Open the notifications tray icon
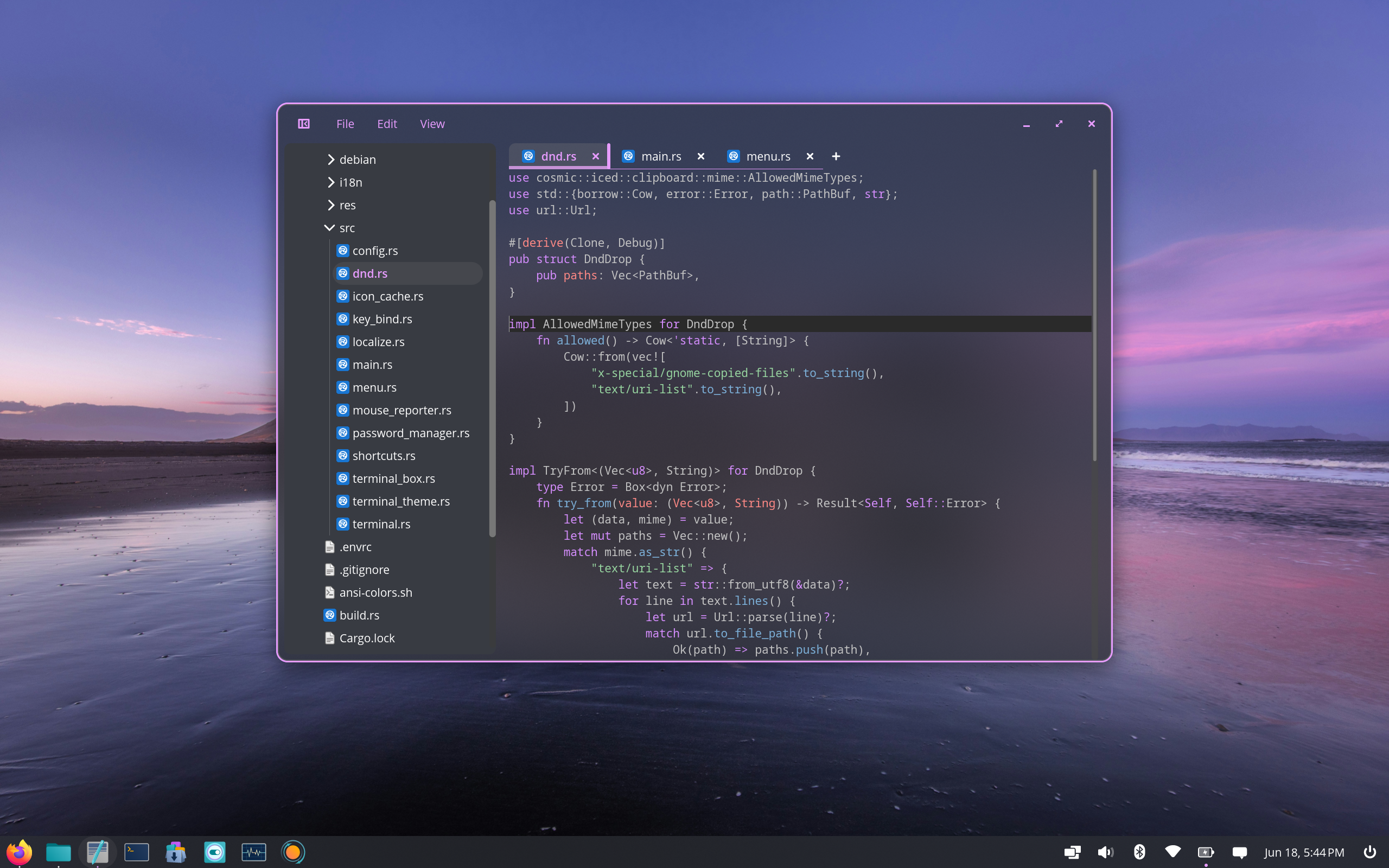Viewport: 1389px width, 868px height. 1240,852
